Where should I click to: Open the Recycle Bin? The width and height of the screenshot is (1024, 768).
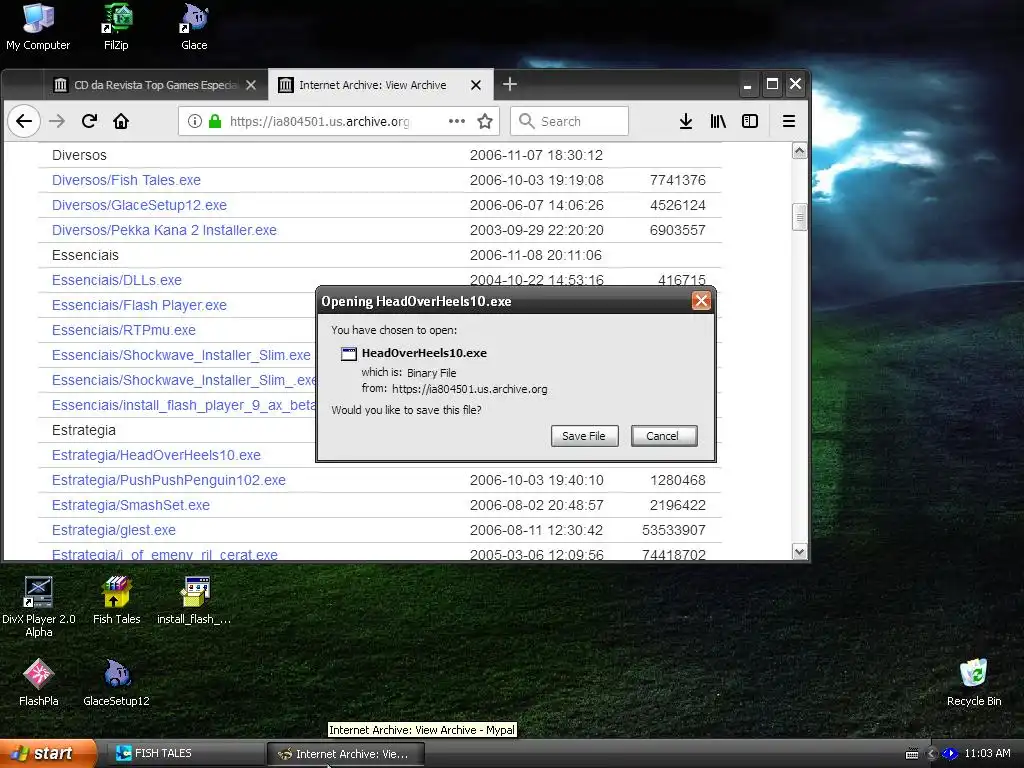[974, 682]
